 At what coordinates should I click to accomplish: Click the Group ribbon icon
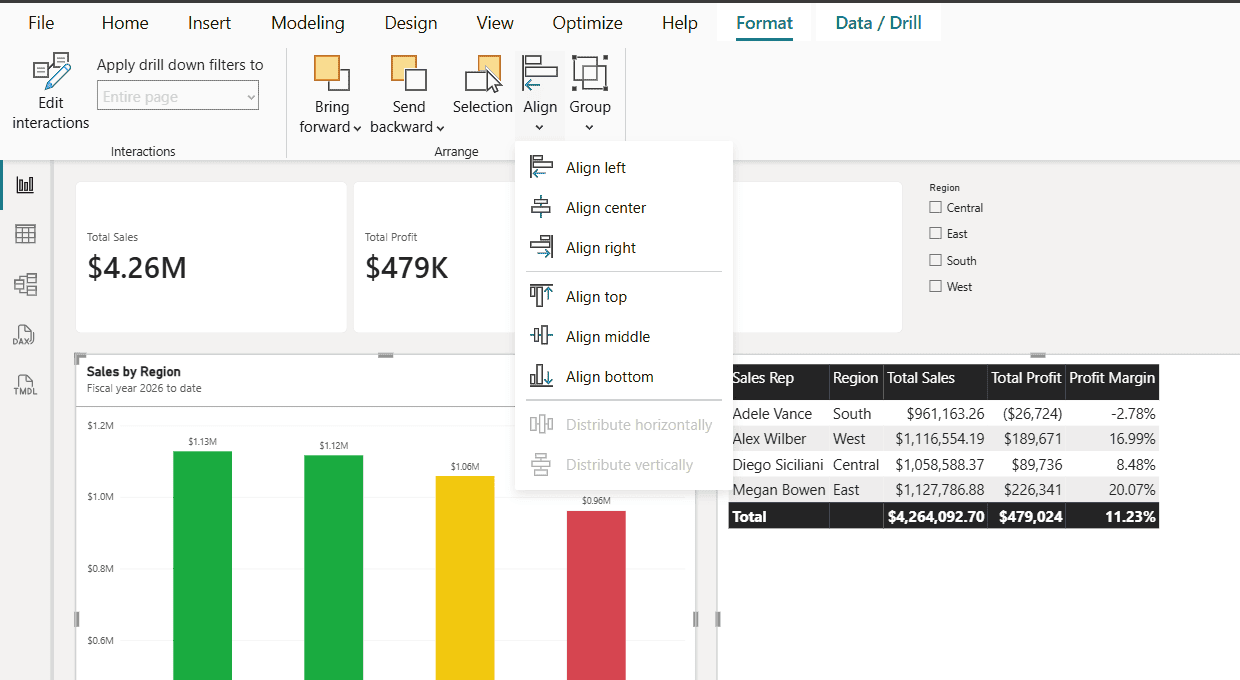[x=589, y=73]
